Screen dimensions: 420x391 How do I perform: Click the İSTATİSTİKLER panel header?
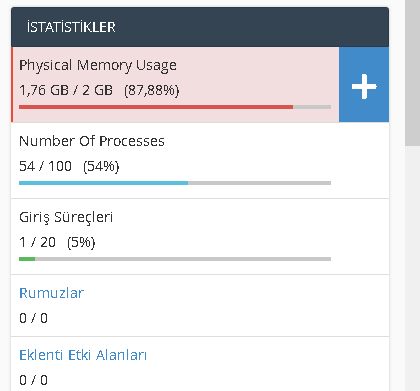[x=200, y=27]
